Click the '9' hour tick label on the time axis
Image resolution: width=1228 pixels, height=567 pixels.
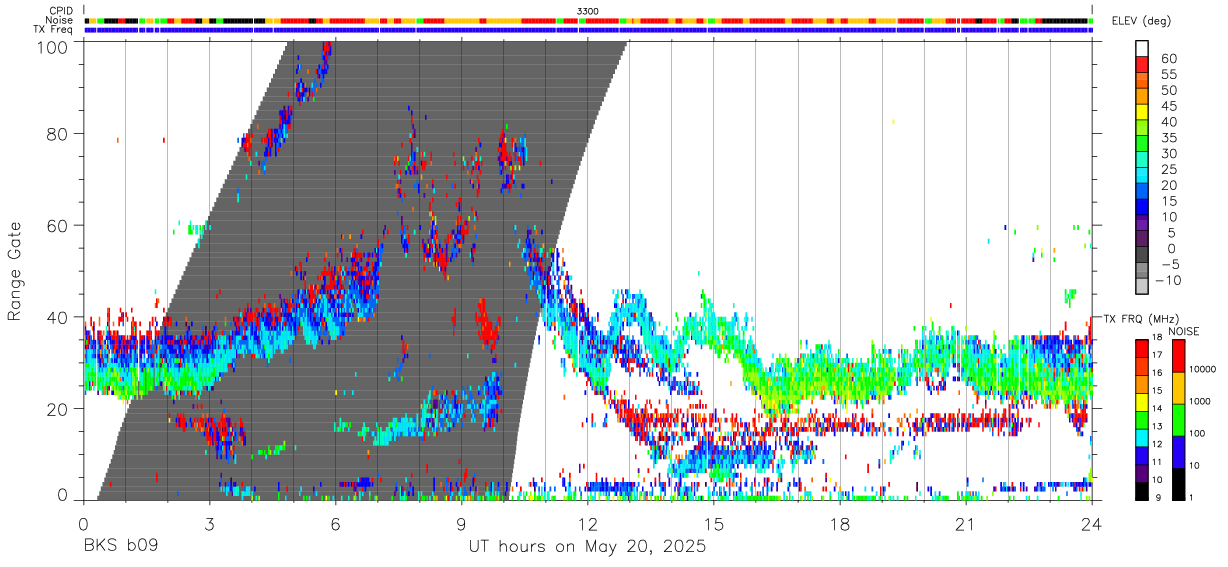pos(461,524)
